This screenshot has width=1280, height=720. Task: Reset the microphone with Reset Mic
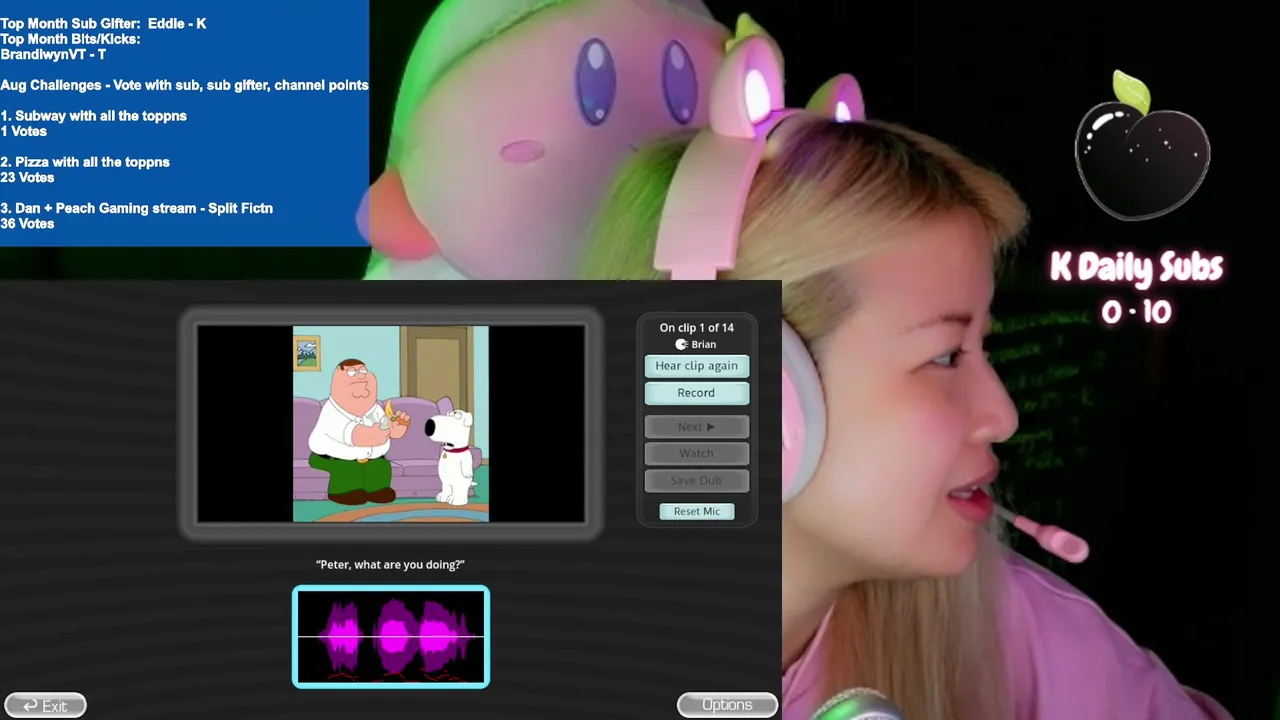coord(697,511)
